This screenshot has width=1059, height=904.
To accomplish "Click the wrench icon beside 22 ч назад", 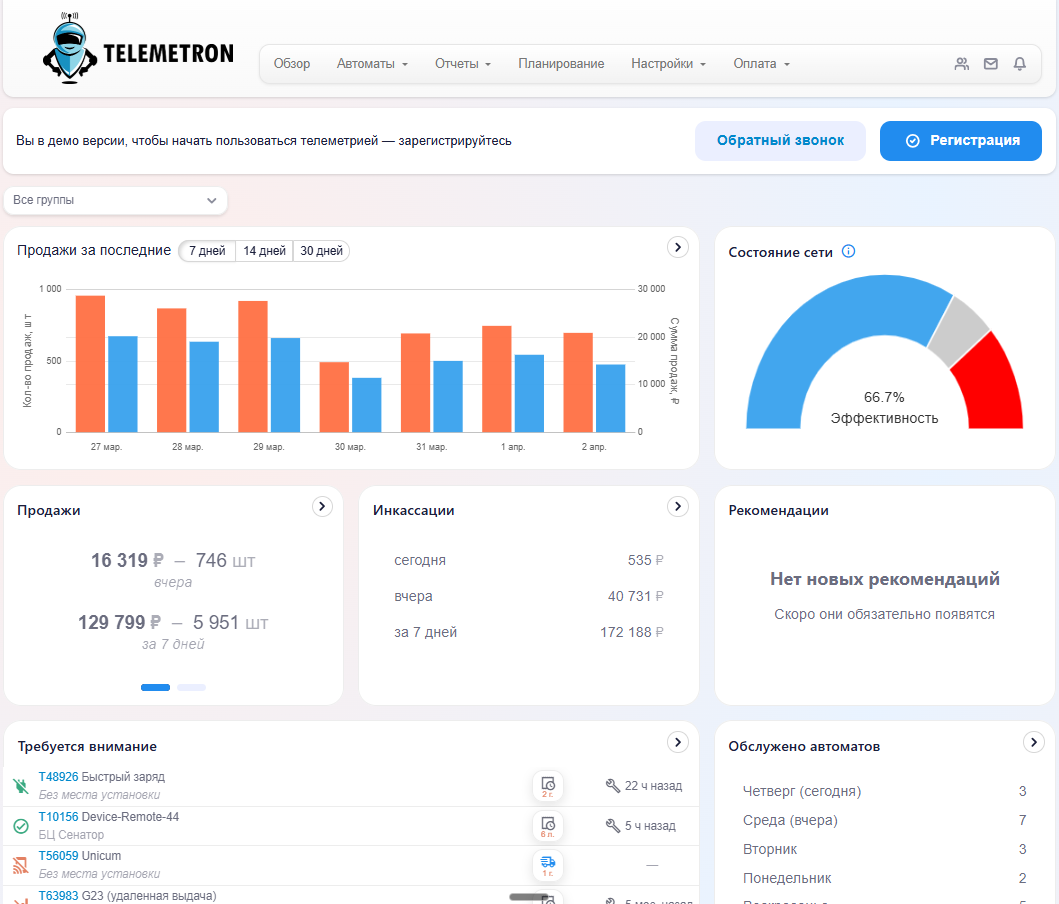I will click(613, 786).
